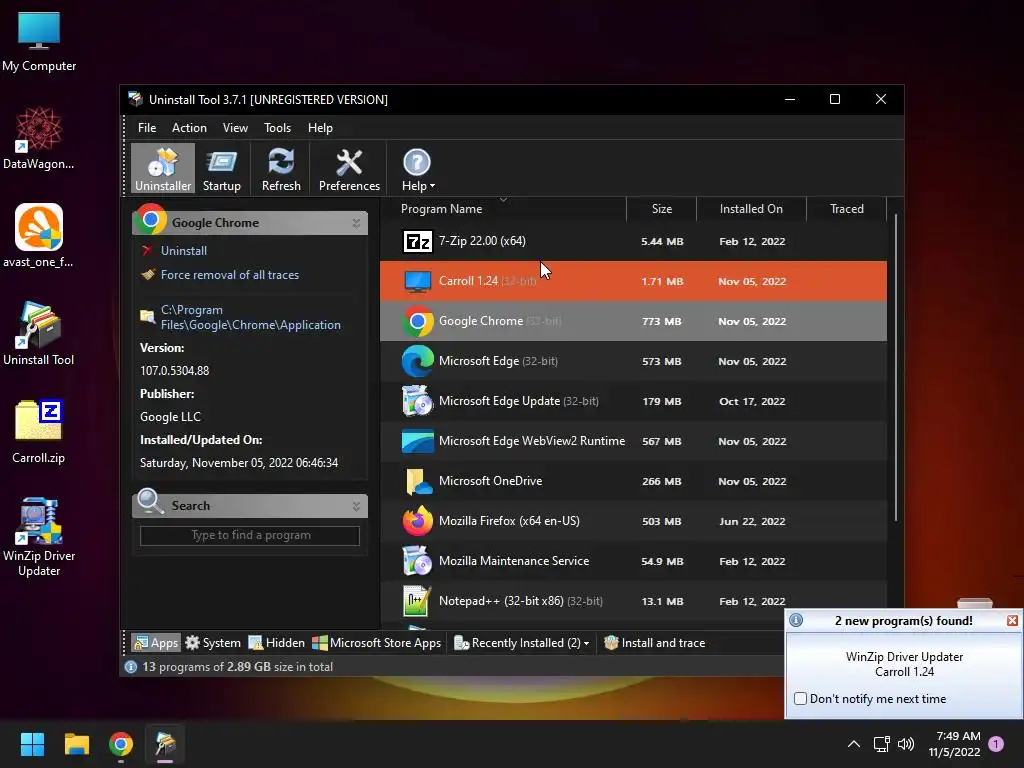Open the Preferences tool
The width and height of the screenshot is (1024, 768).
coord(349,168)
